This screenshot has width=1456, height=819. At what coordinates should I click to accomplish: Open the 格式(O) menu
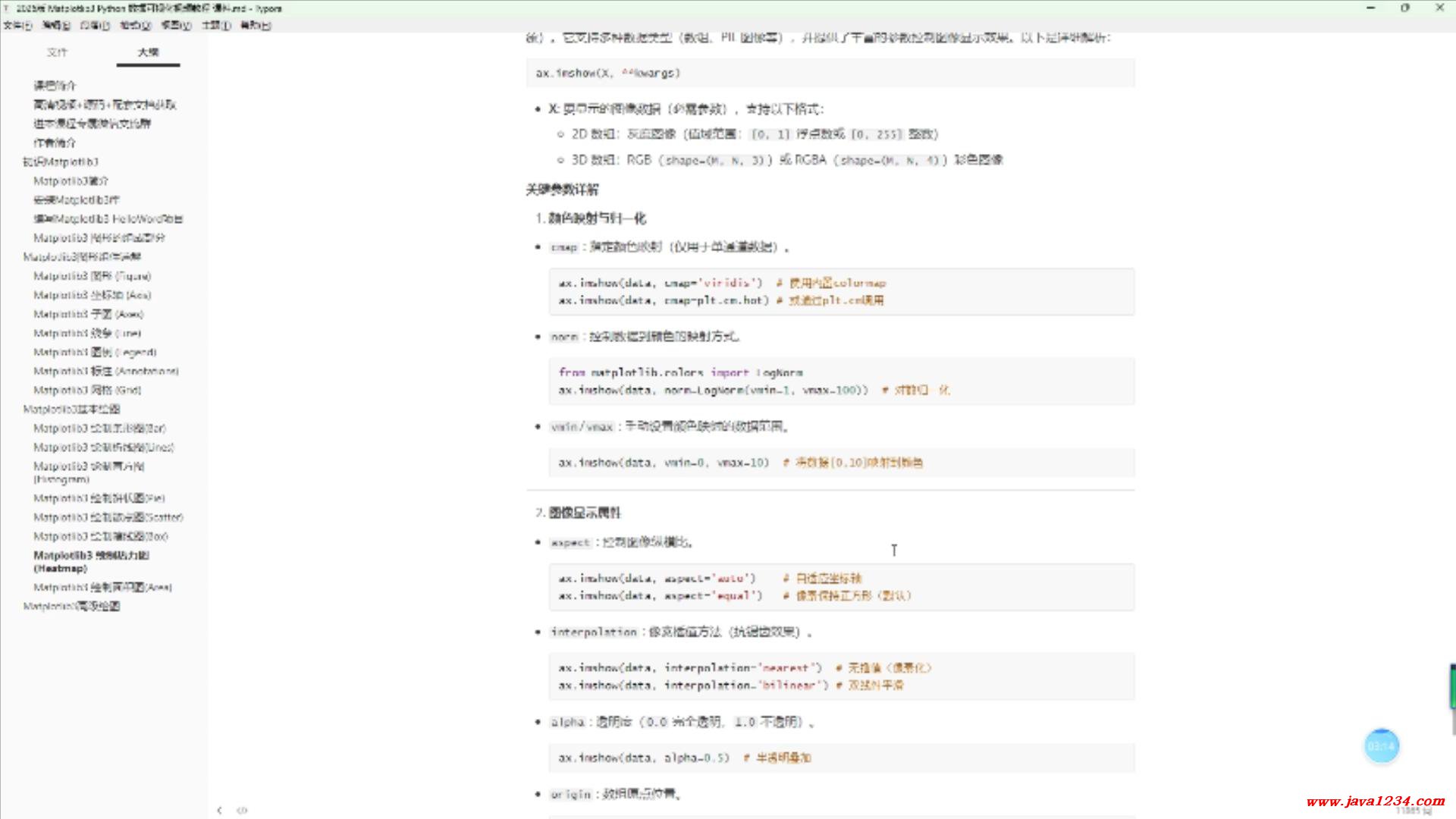click(135, 25)
